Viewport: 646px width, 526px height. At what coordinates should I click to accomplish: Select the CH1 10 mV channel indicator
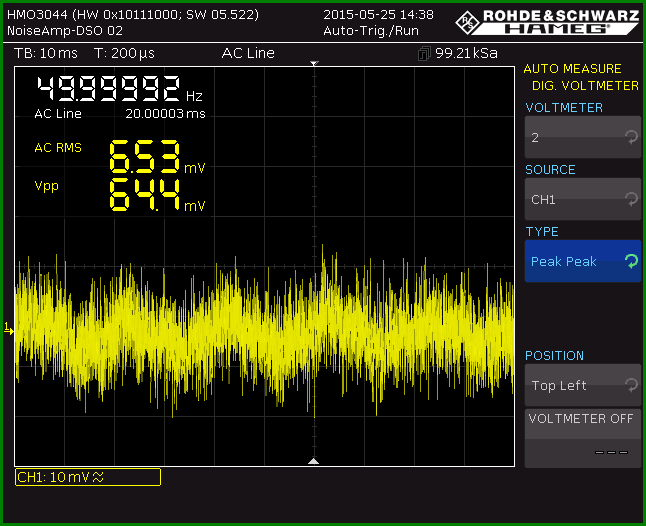pyautogui.click(x=88, y=477)
